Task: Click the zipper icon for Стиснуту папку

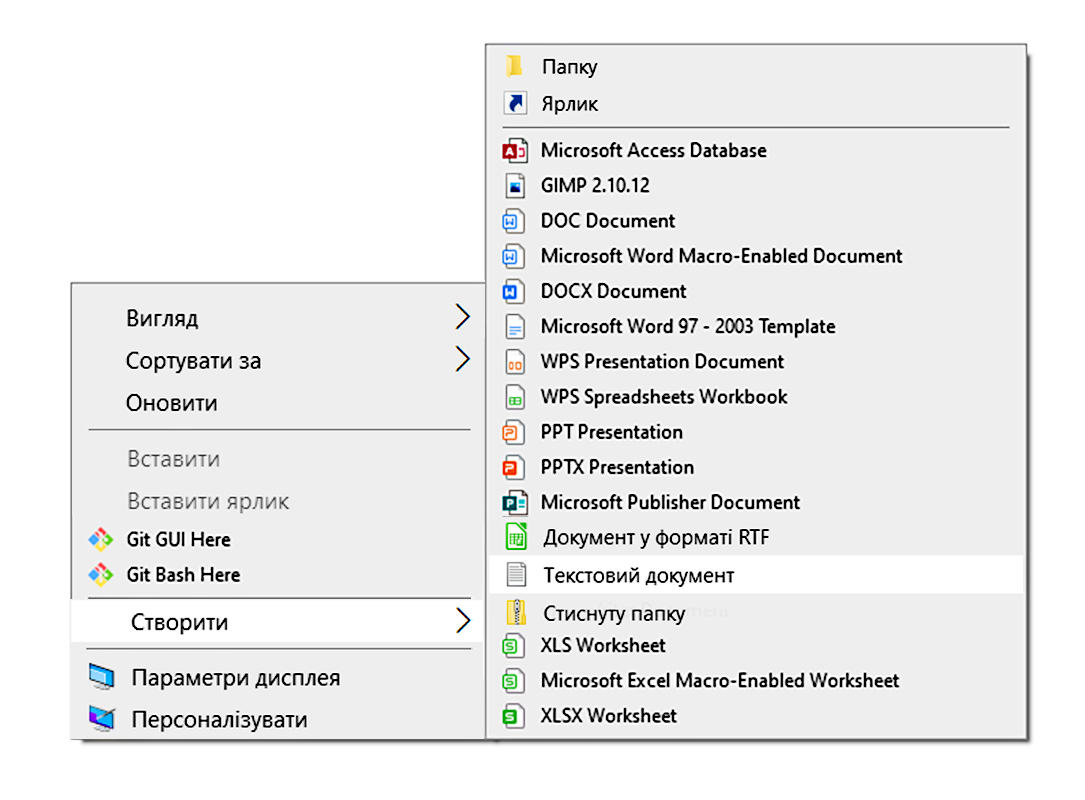Action: click(x=515, y=612)
